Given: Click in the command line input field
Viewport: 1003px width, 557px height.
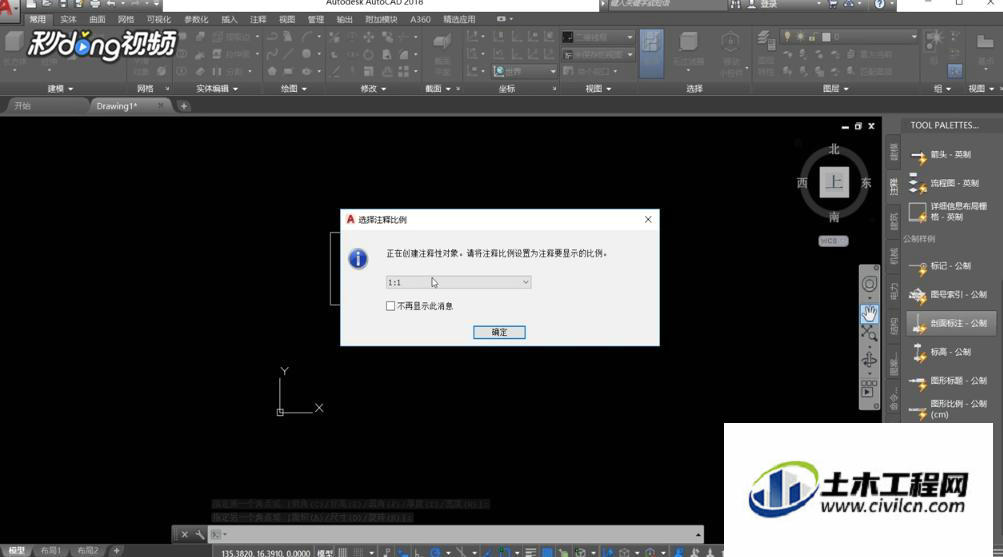Looking at the screenshot, I should pyautogui.click(x=457, y=534).
